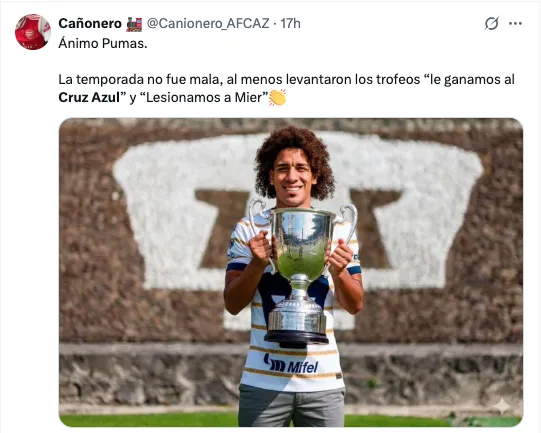Click the clapping hands emoji
This screenshot has width=541, height=433.
(x=277, y=98)
